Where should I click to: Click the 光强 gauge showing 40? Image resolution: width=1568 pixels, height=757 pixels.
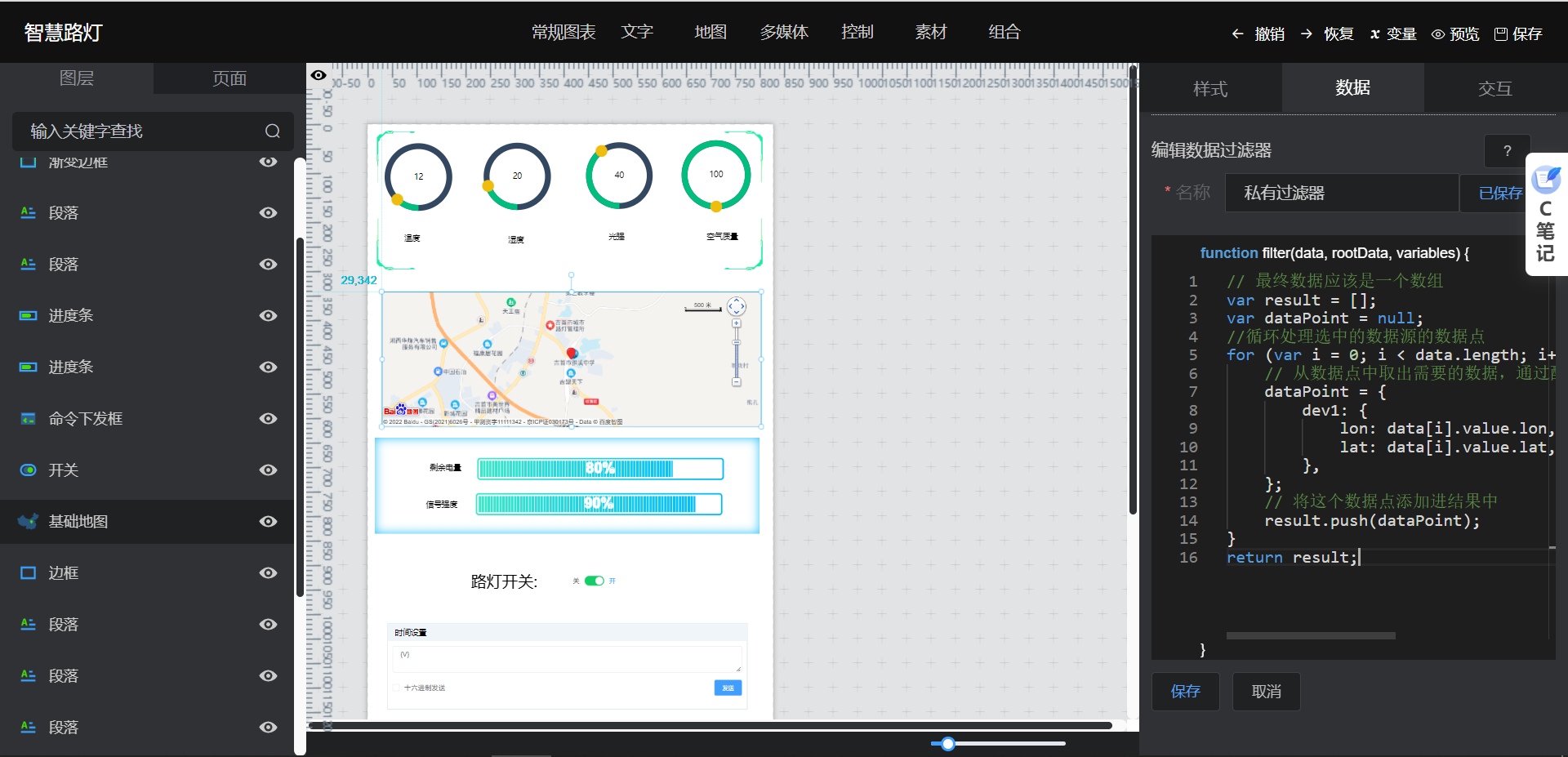pyautogui.click(x=619, y=175)
